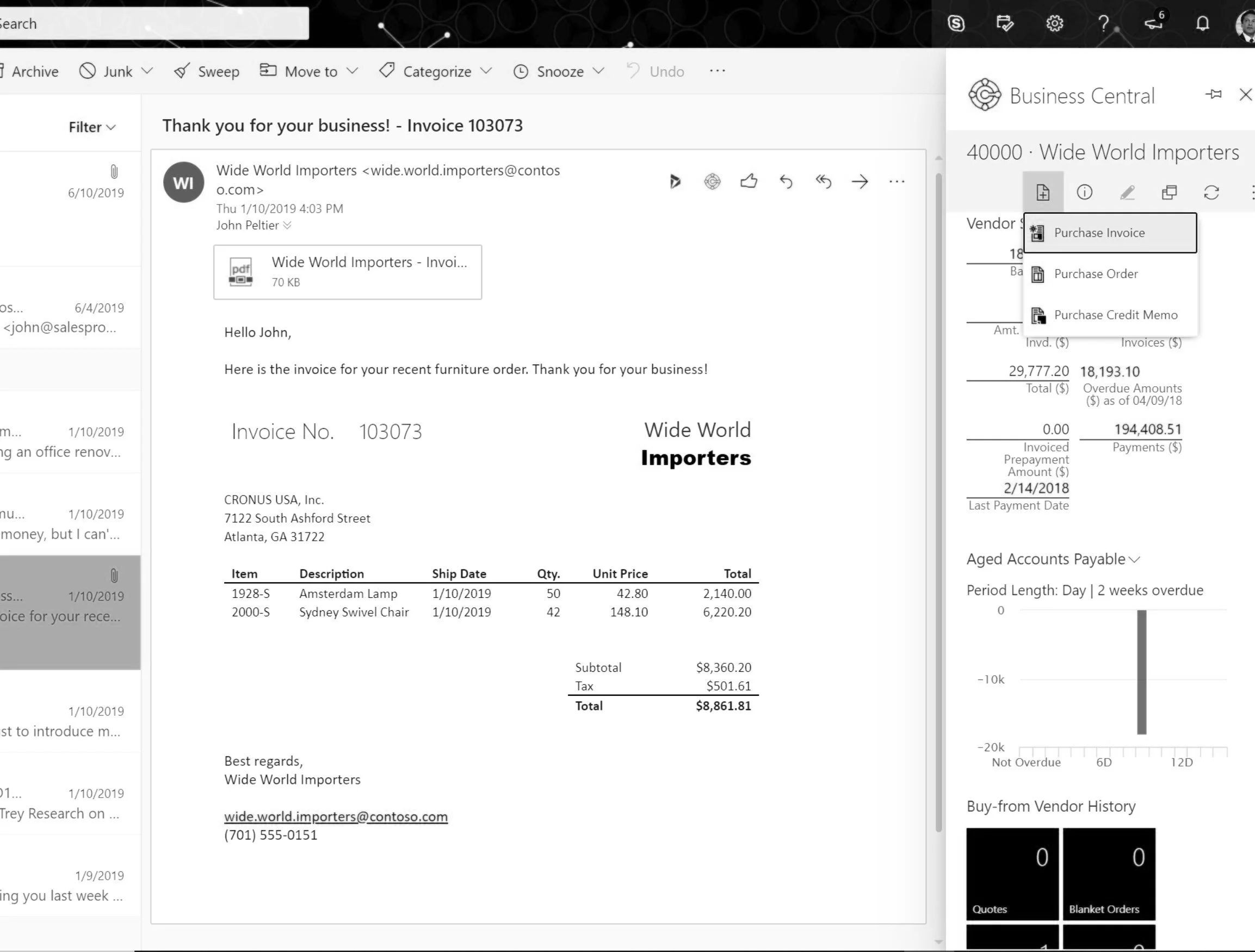Expand the Categorize dropdown
This screenshot has width=1255, height=952.
pos(486,71)
